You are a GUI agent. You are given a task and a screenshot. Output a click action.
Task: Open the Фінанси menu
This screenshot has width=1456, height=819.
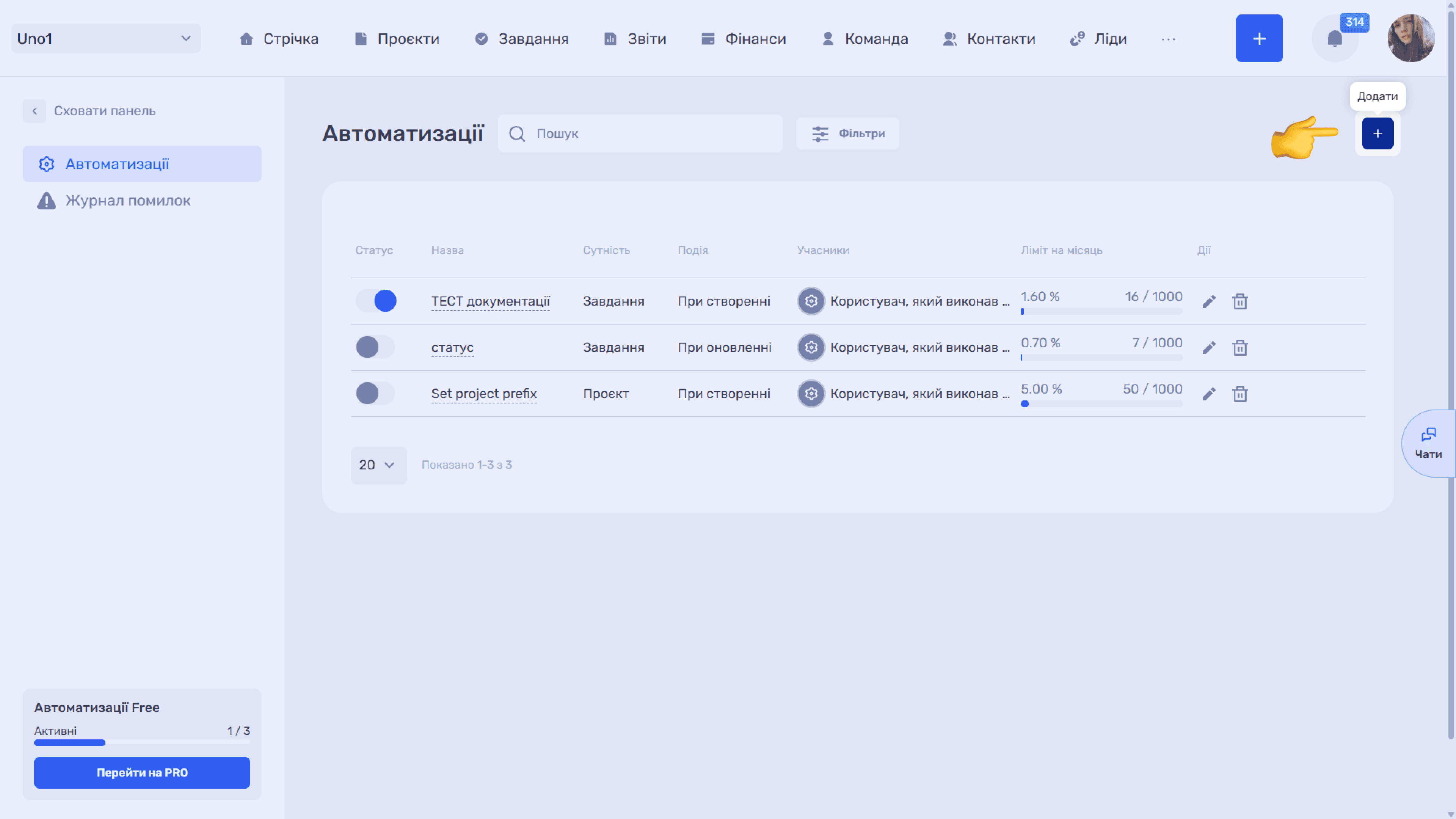(743, 39)
